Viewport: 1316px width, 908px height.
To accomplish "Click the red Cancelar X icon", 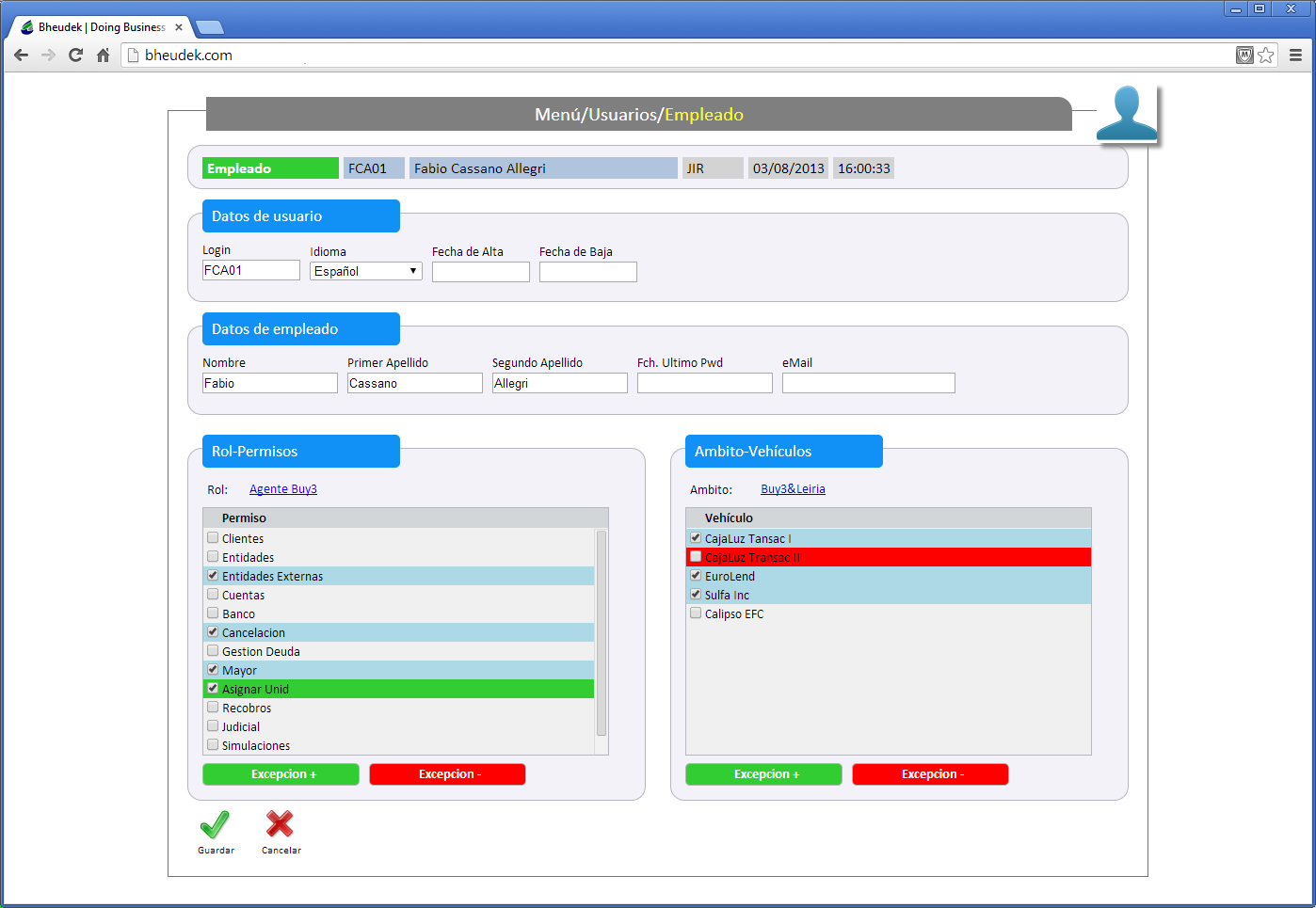I will (x=280, y=825).
